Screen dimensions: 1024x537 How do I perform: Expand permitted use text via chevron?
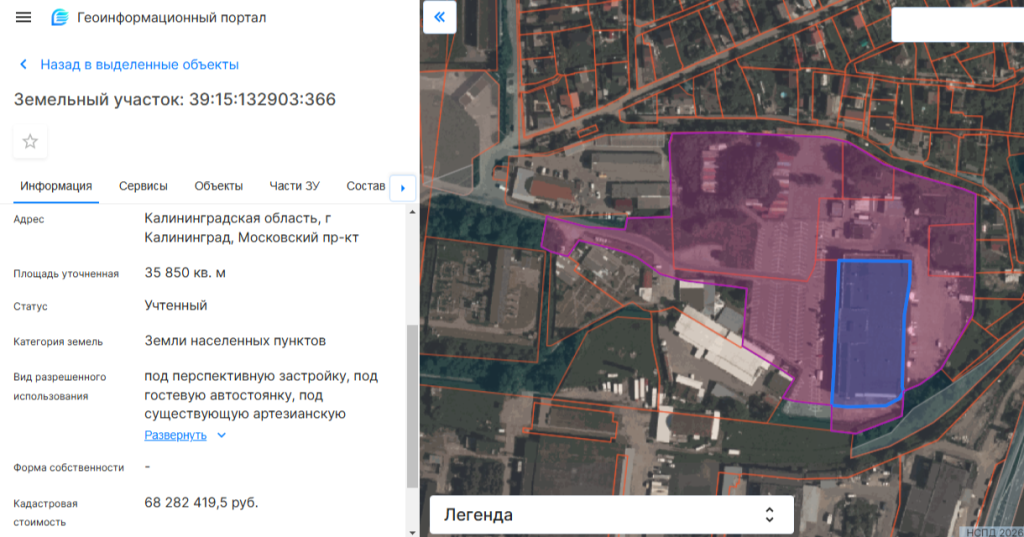click(222, 436)
